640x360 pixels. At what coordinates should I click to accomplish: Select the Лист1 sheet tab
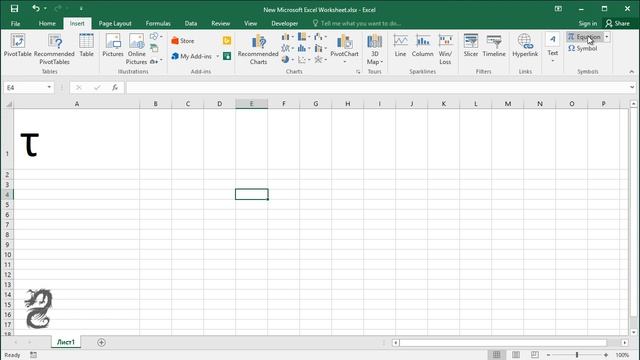point(66,342)
